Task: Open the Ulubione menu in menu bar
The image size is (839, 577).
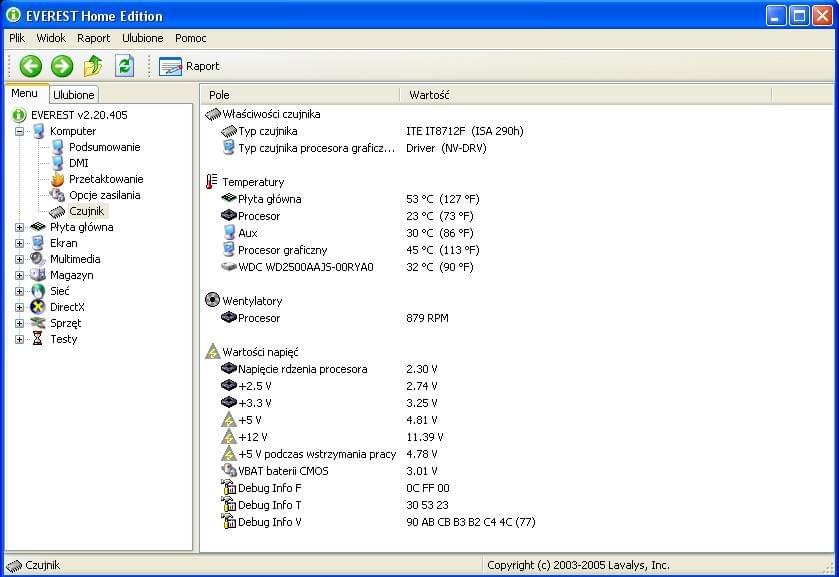Action: tap(142, 38)
